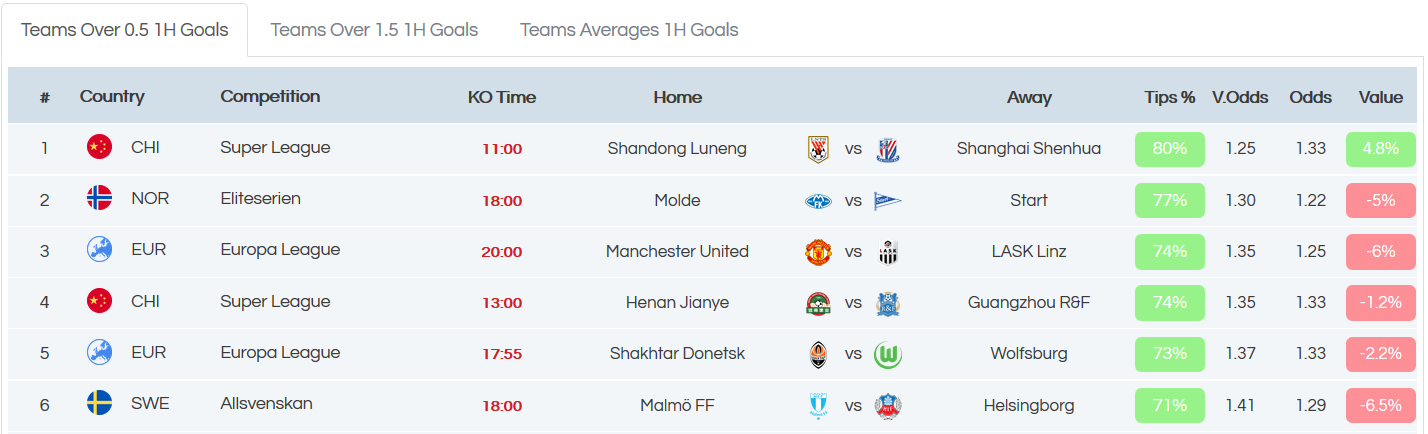The height and width of the screenshot is (434, 1428).
Task: Click the Norway flag icon
Action: tap(99, 198)
